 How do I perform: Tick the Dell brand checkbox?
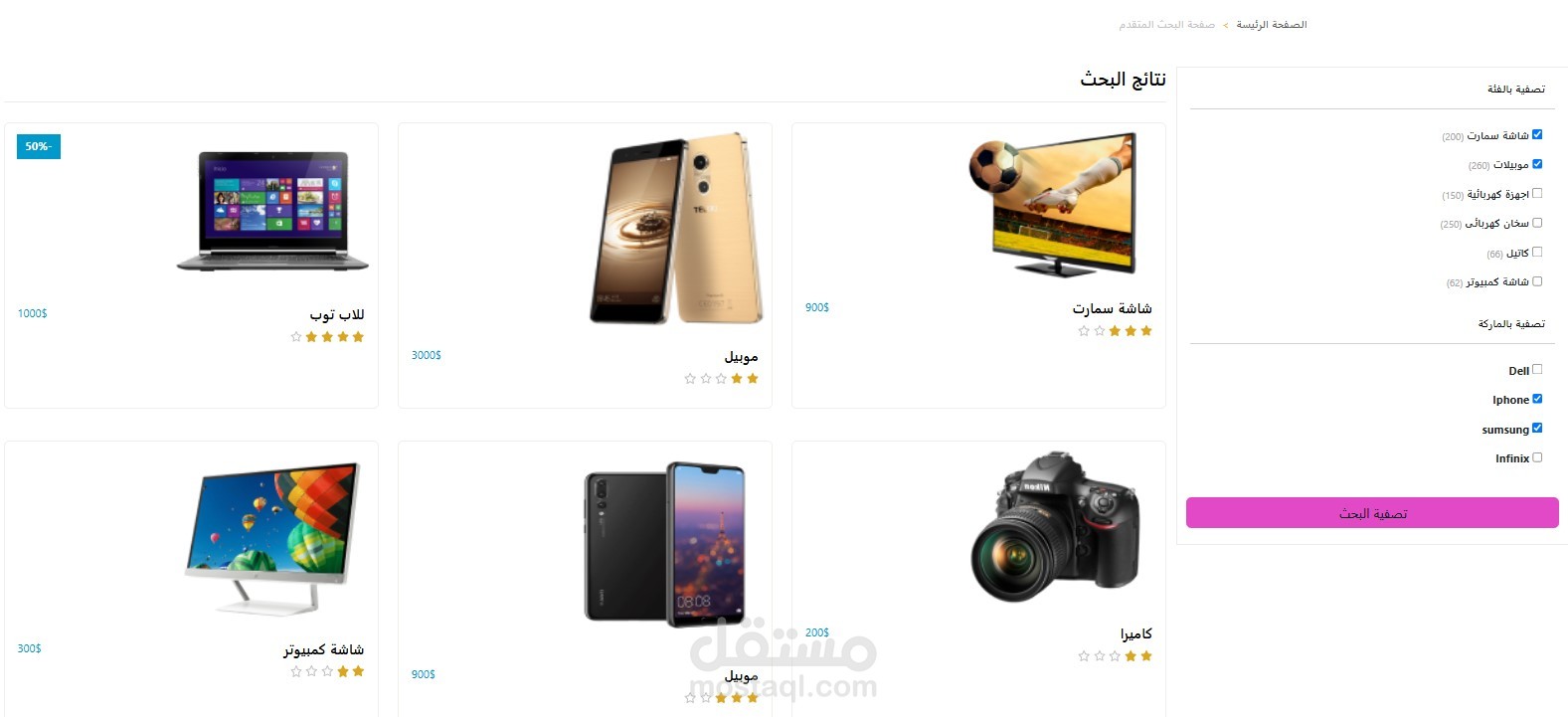point(1537,369)
